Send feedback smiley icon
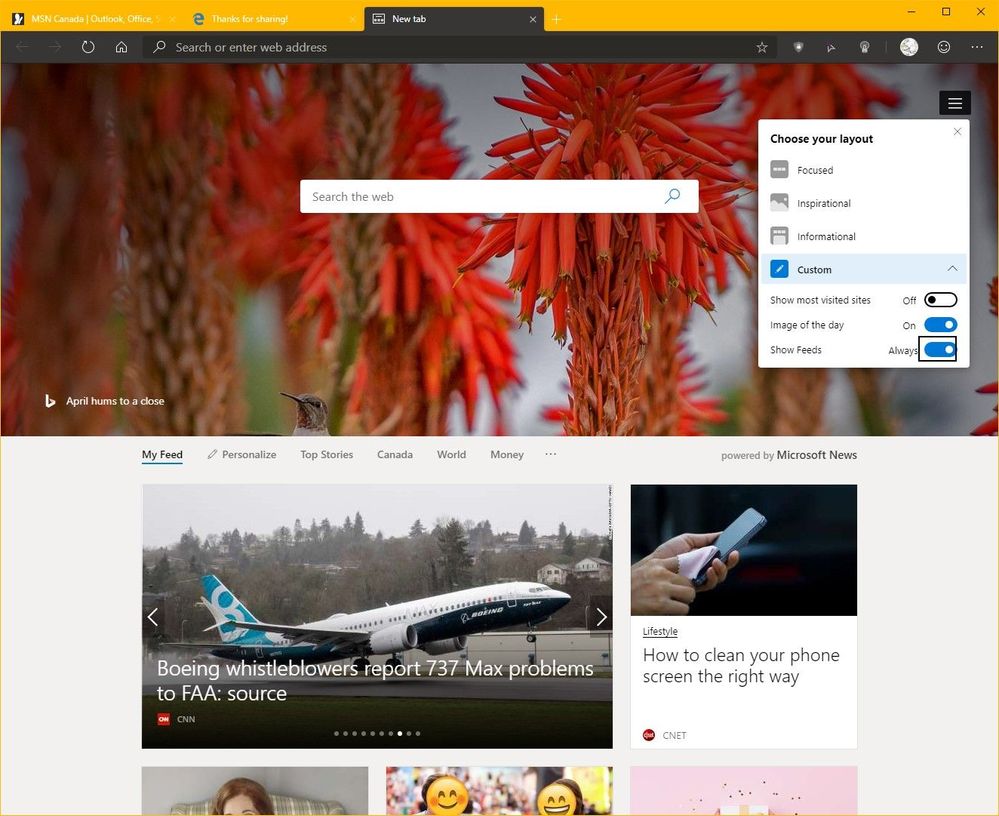The width and height of the screenshot is (999, 816). click(944, 47)
